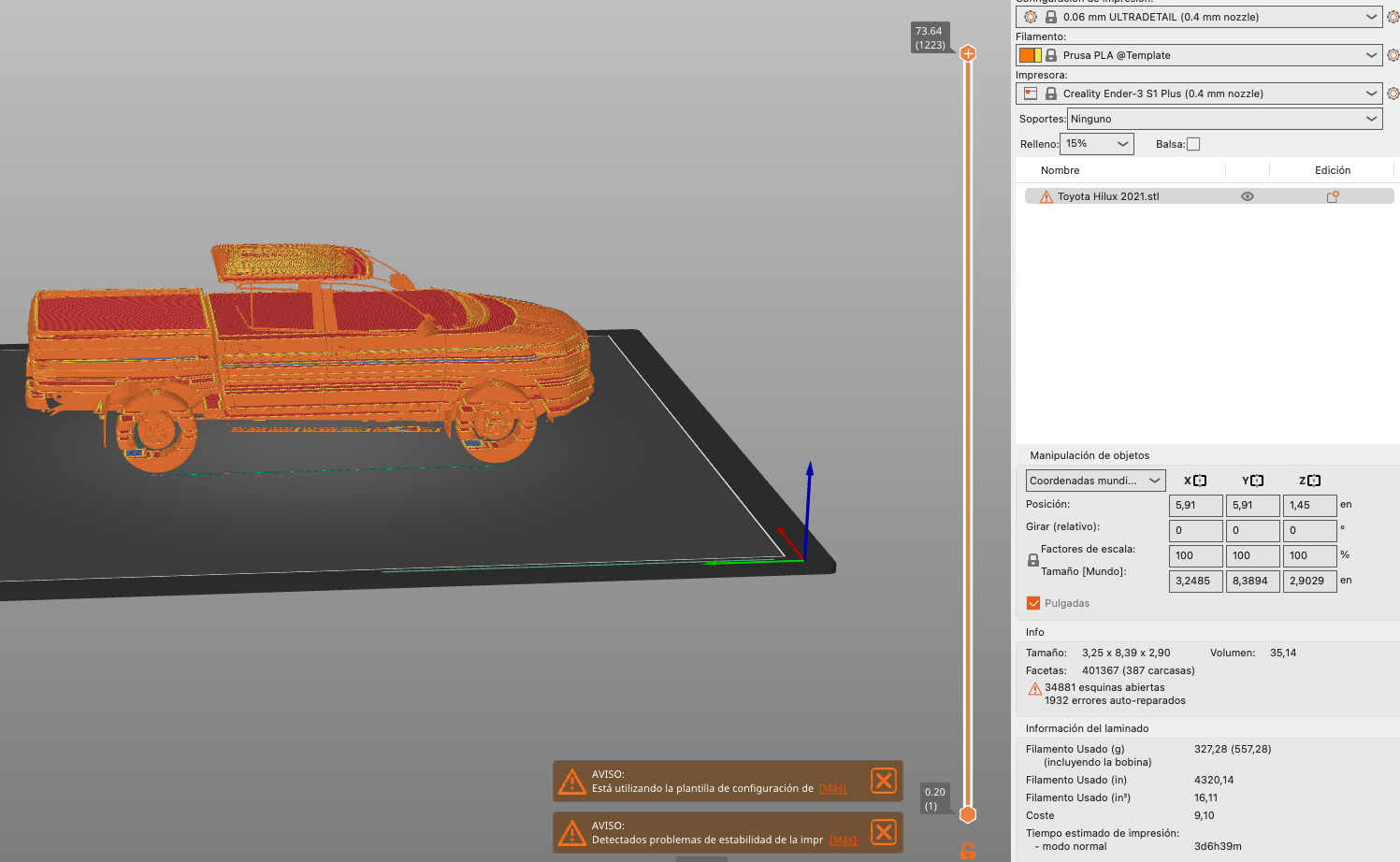Click warning icon next to Toyota Hilux 2021.stl
This screenshot has width=1400, height=862.
tap(1046, 196)
